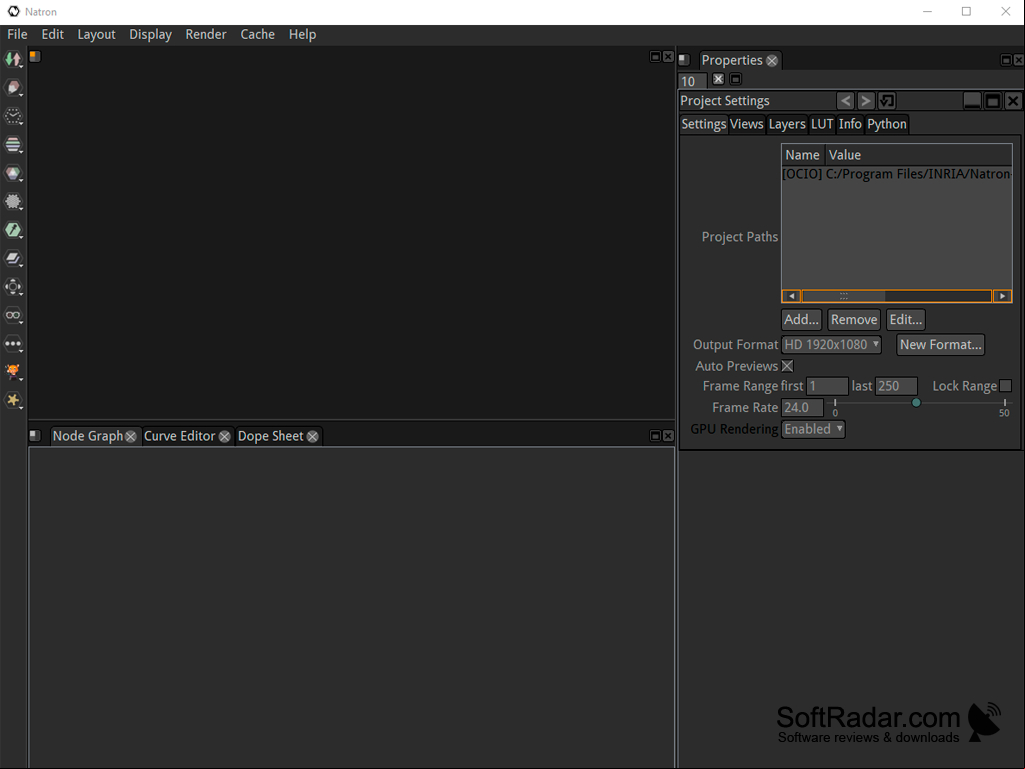Viewport: 1025px width, 769px height.
Task: Click the Frame Rate 24.0 field
Action: [x=802, y=407]
